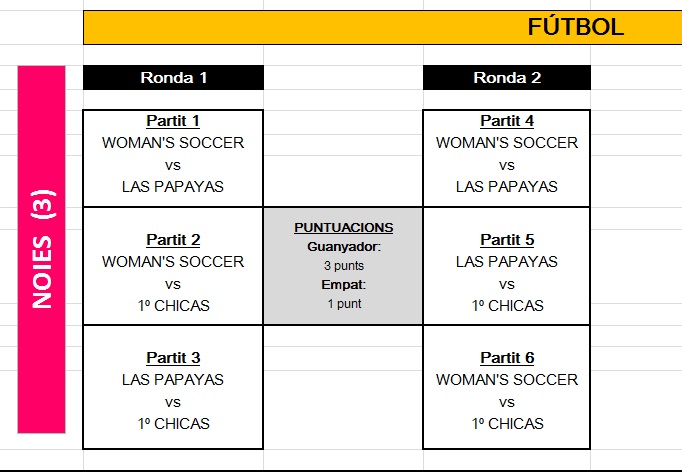Click the '1 punt' text
The width and height of the screenshot is (682, 472).
(x=344, y=303)
